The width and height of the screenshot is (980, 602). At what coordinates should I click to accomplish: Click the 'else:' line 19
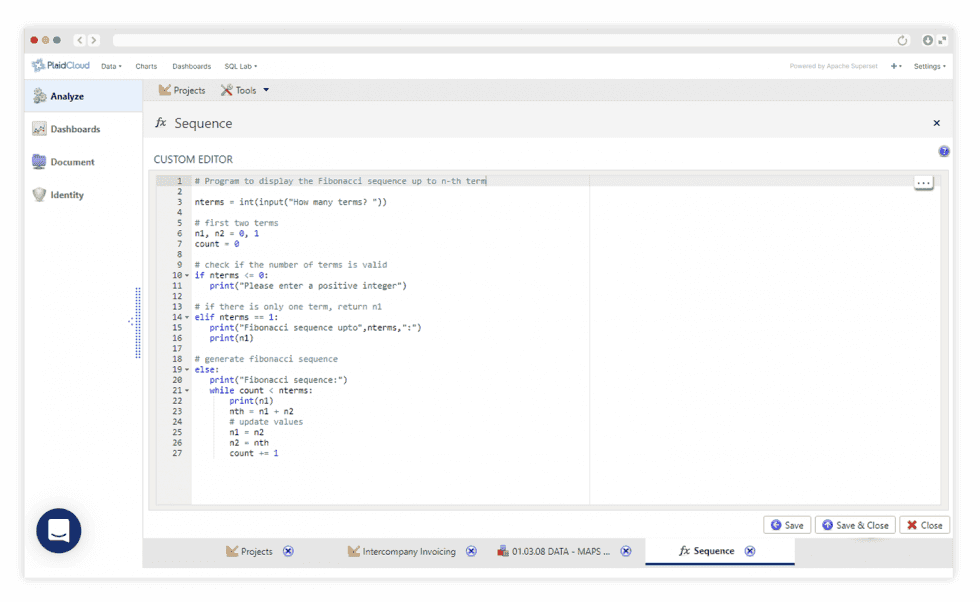(x=207, y=370)
